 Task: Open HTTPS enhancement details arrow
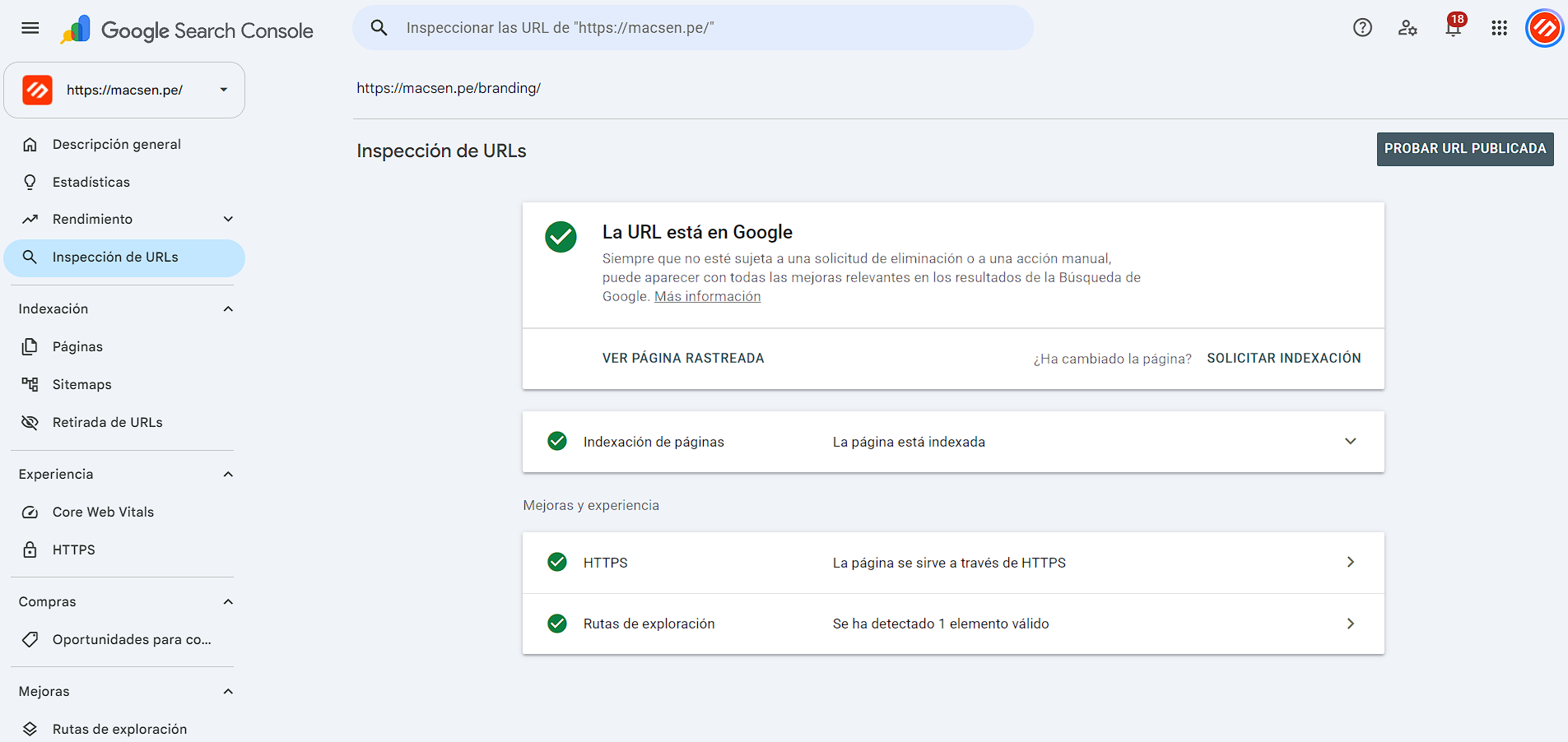(1350, 562)
